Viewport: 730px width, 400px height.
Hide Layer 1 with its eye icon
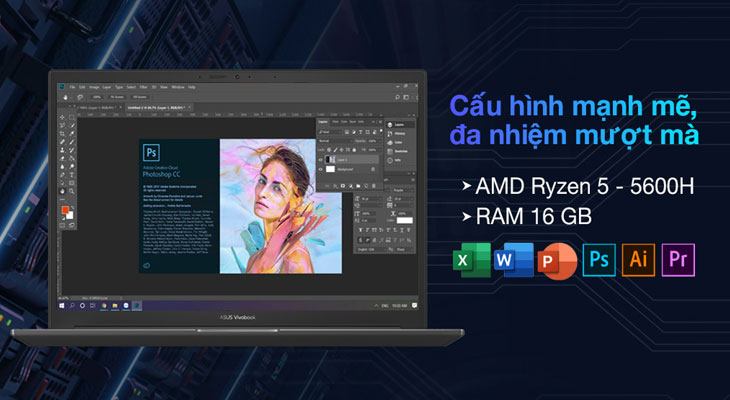click(320, 160)
